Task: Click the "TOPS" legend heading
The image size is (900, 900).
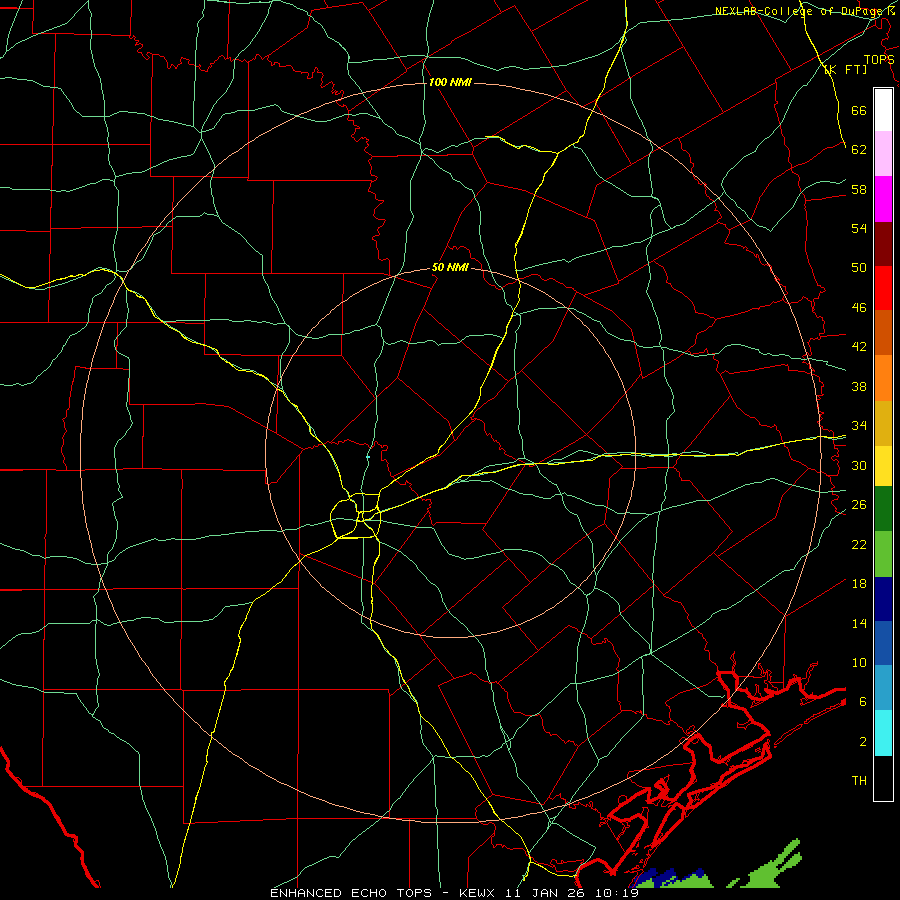Action: tap(879, 59)
